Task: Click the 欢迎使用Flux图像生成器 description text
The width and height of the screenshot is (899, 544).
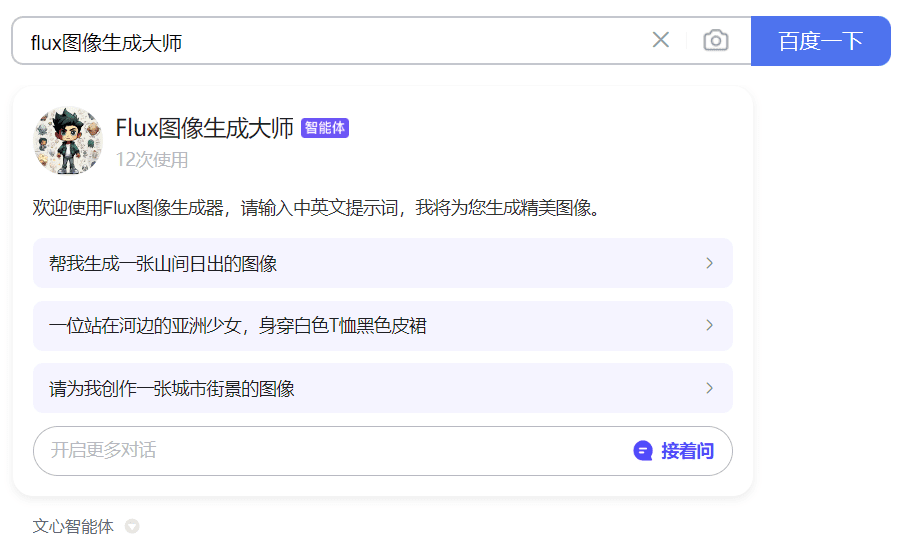Action: tap(316, 208)
